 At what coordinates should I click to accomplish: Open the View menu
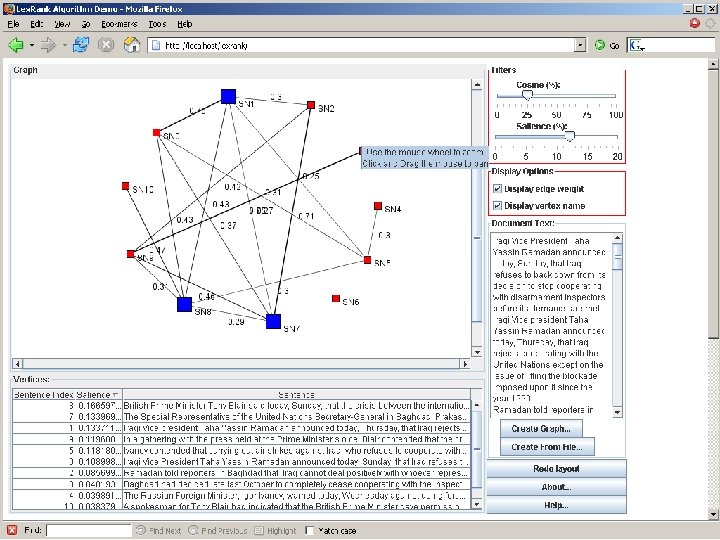(x=62, y=24)
